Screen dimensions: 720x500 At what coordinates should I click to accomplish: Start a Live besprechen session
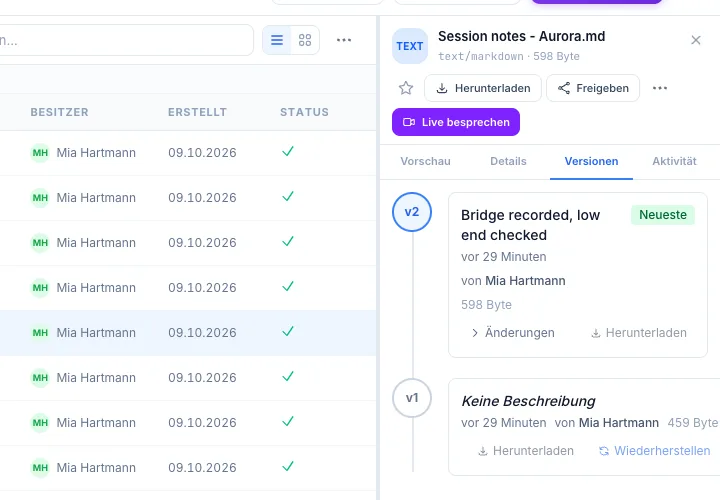(456, 122)
